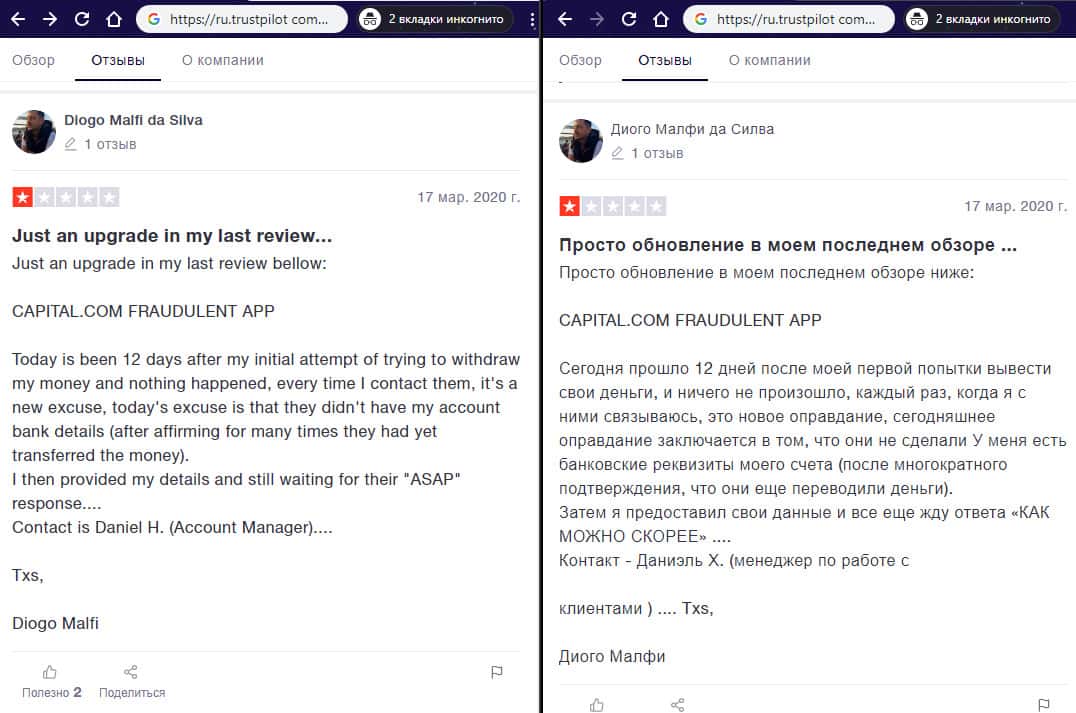Click the one-star rating in right window
This screenshot has width=1076, height=713.
(570, 207)
